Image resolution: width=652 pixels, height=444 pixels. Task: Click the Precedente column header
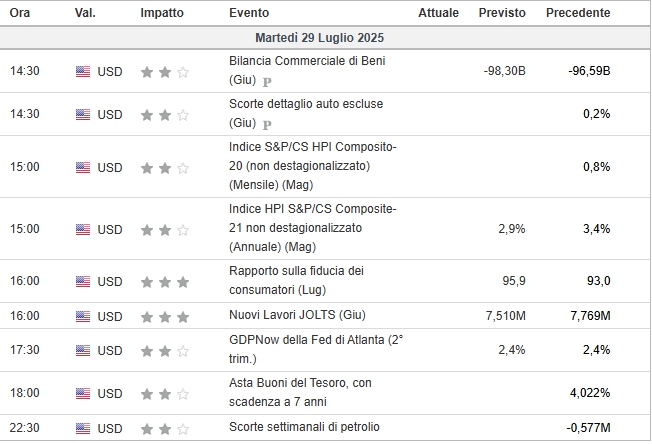(x=578, y=13)
